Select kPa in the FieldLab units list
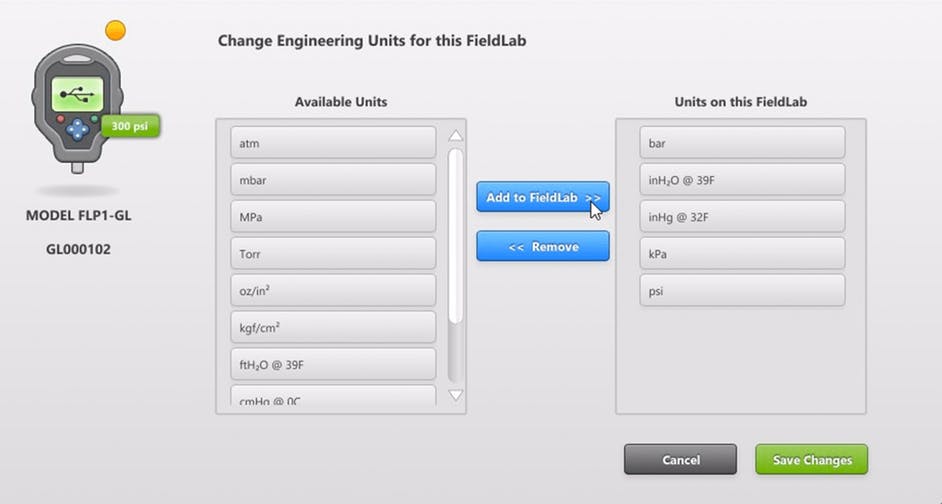 point(743,254)
